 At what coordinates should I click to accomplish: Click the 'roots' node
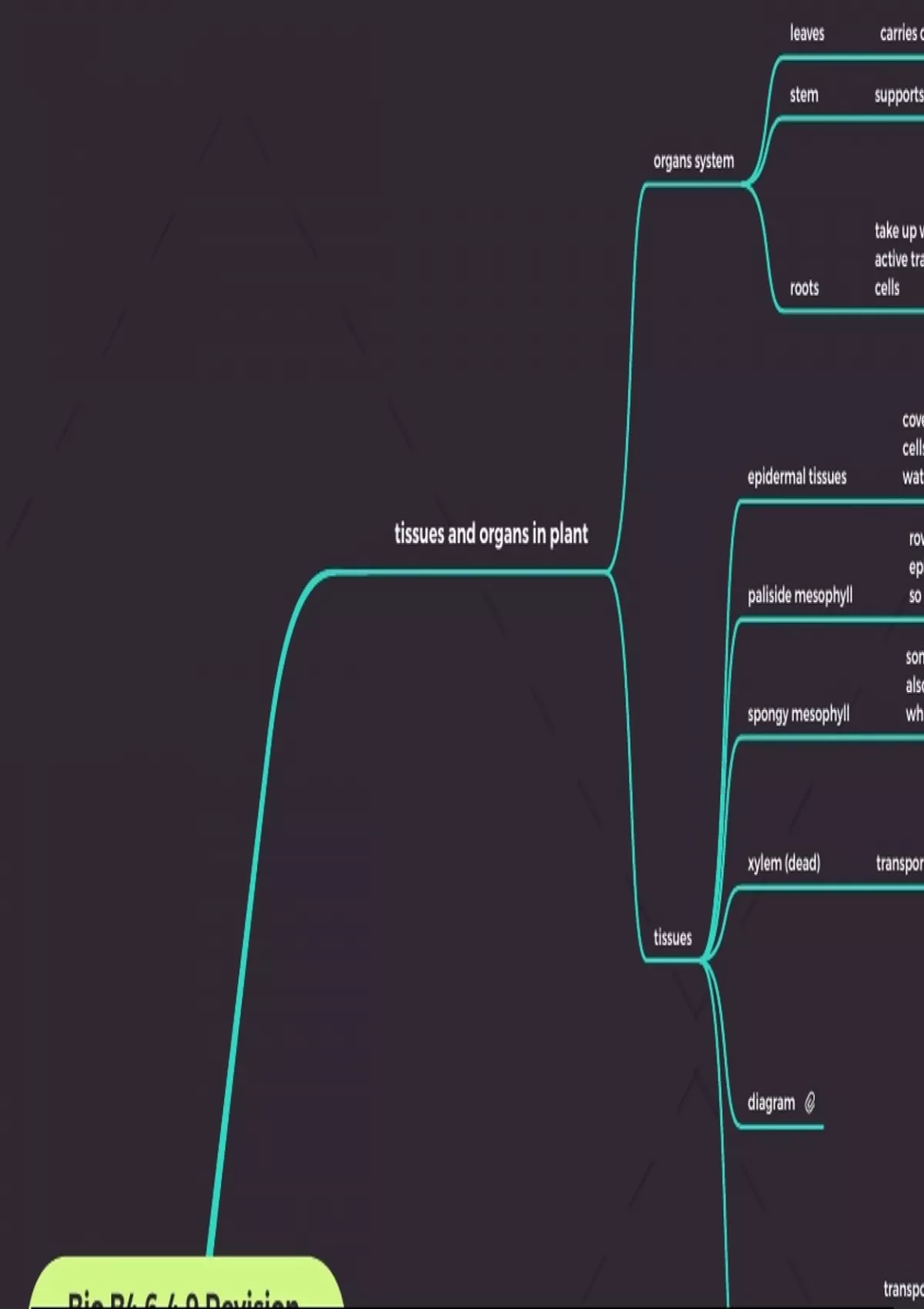coord(804,288)
